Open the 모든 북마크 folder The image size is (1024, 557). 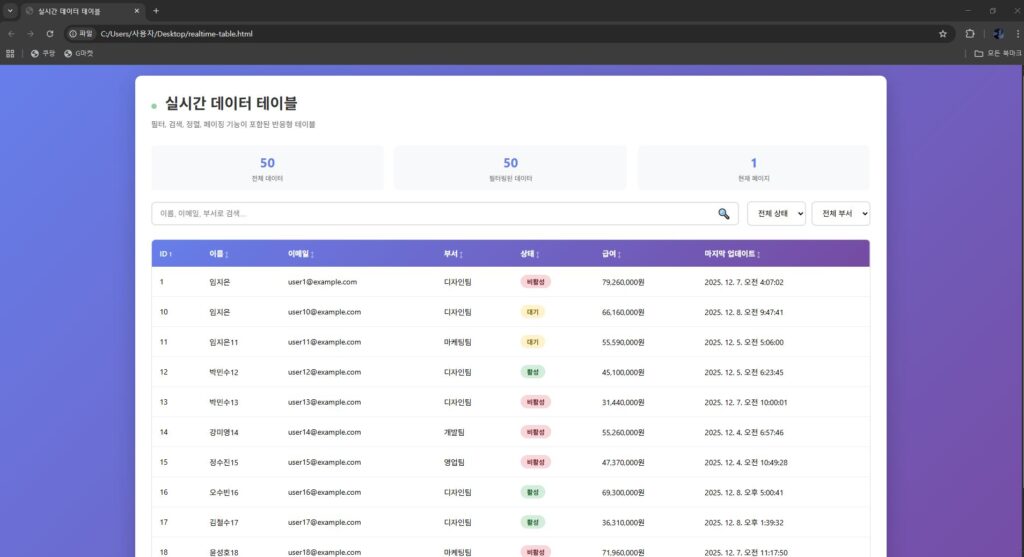coord(997,54)
